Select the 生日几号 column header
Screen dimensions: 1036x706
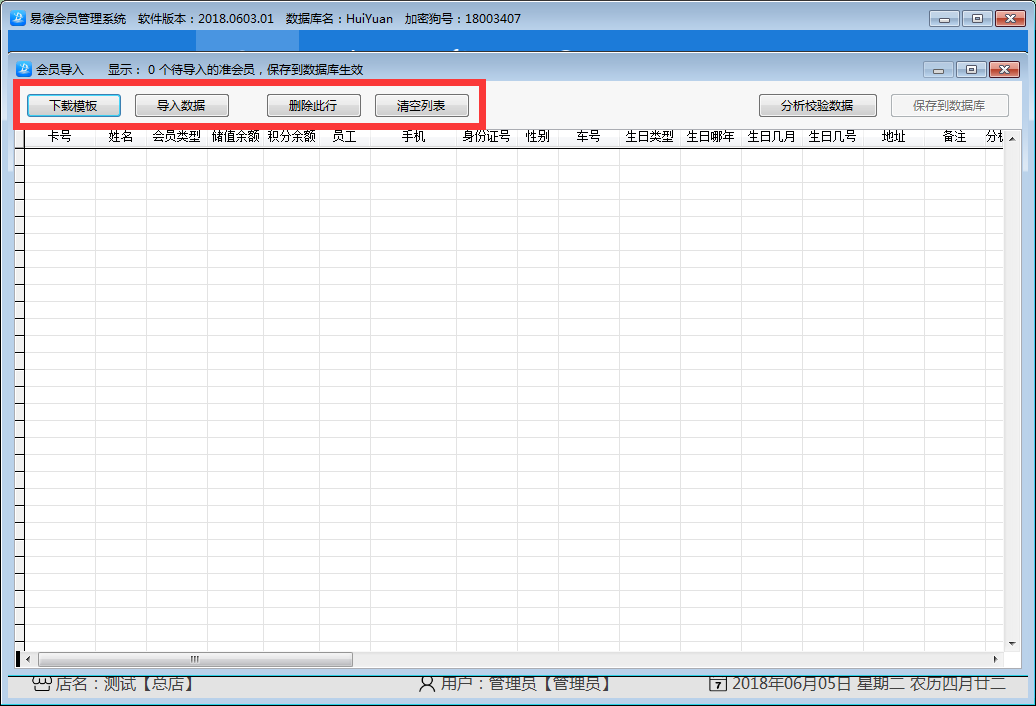832,137
